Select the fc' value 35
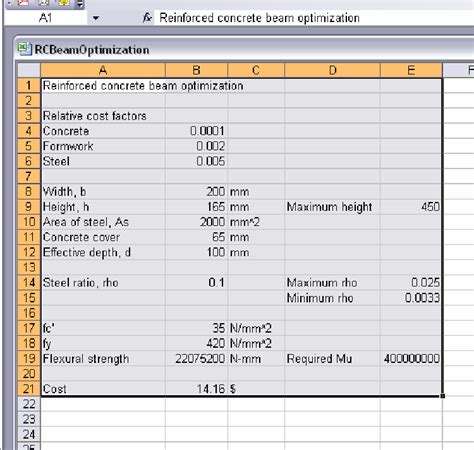 (197, 328)
